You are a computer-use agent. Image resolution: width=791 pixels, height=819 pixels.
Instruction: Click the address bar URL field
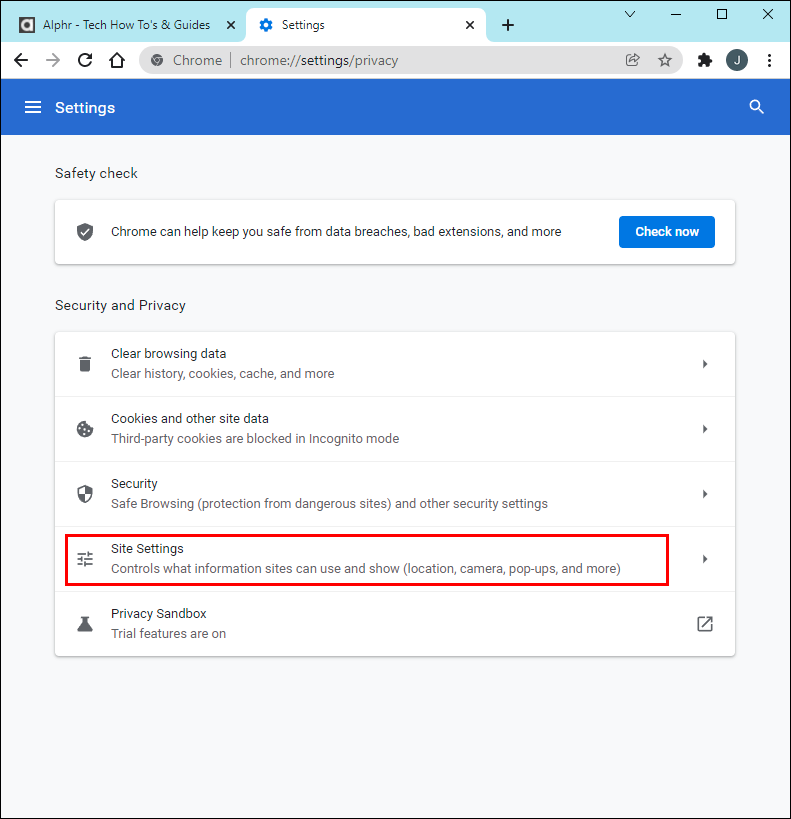coord(400,60)
